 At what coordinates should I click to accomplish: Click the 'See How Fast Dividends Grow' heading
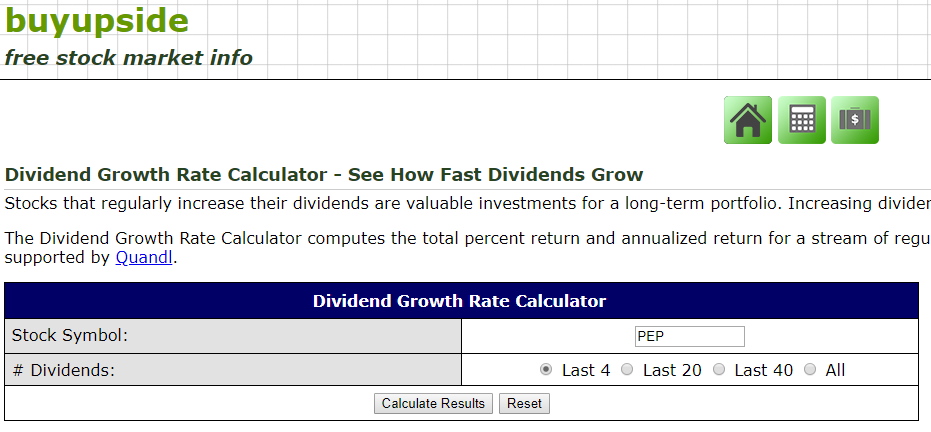(x=324, y=175)
